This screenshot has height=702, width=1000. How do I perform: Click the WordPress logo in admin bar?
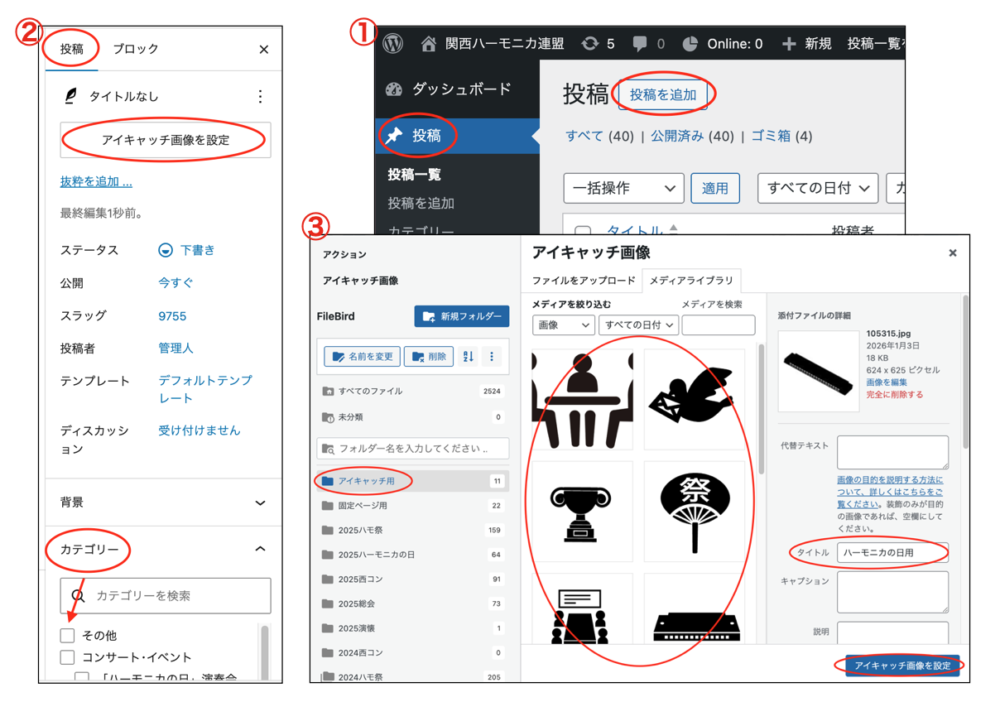(x=393, y=43)
